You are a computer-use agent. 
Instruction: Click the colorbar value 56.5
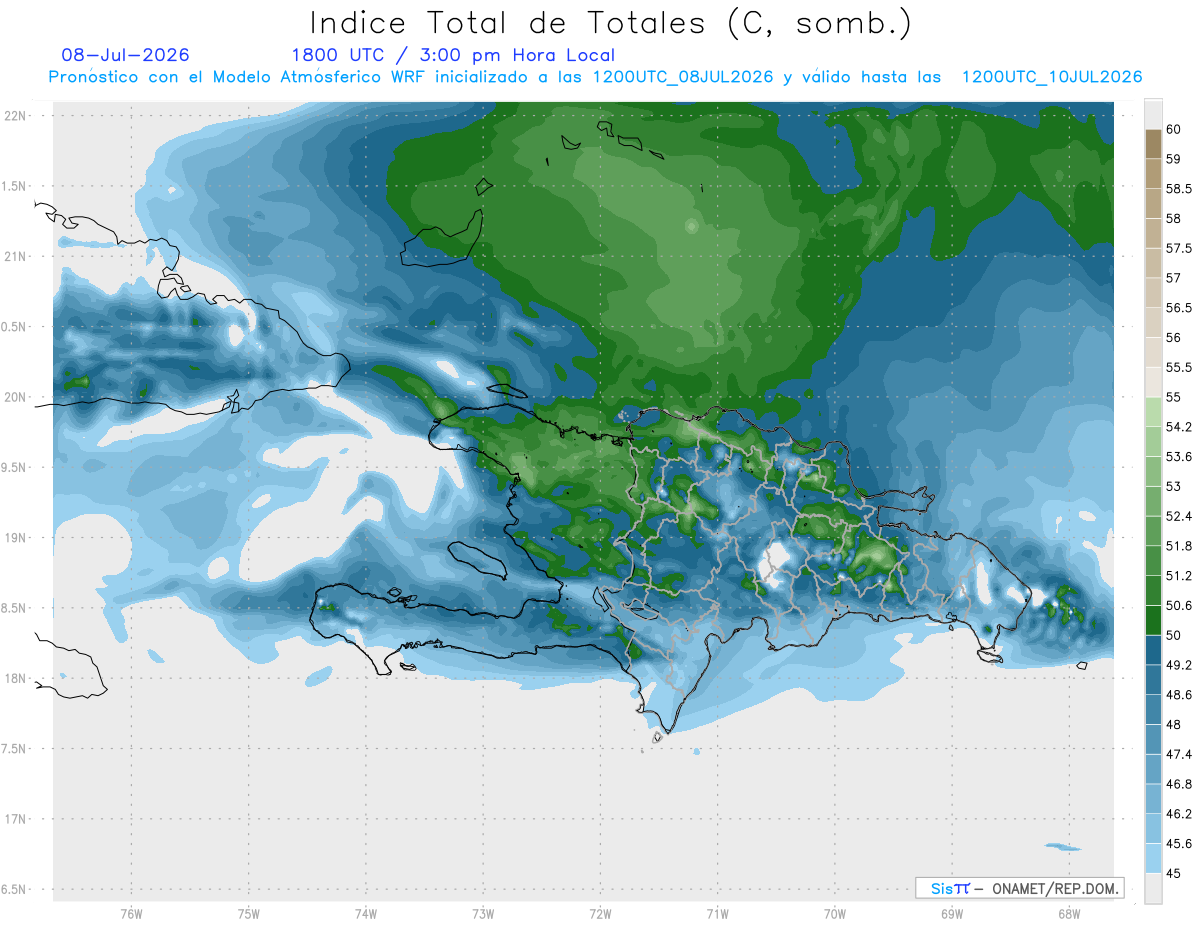coord(1178,308)
